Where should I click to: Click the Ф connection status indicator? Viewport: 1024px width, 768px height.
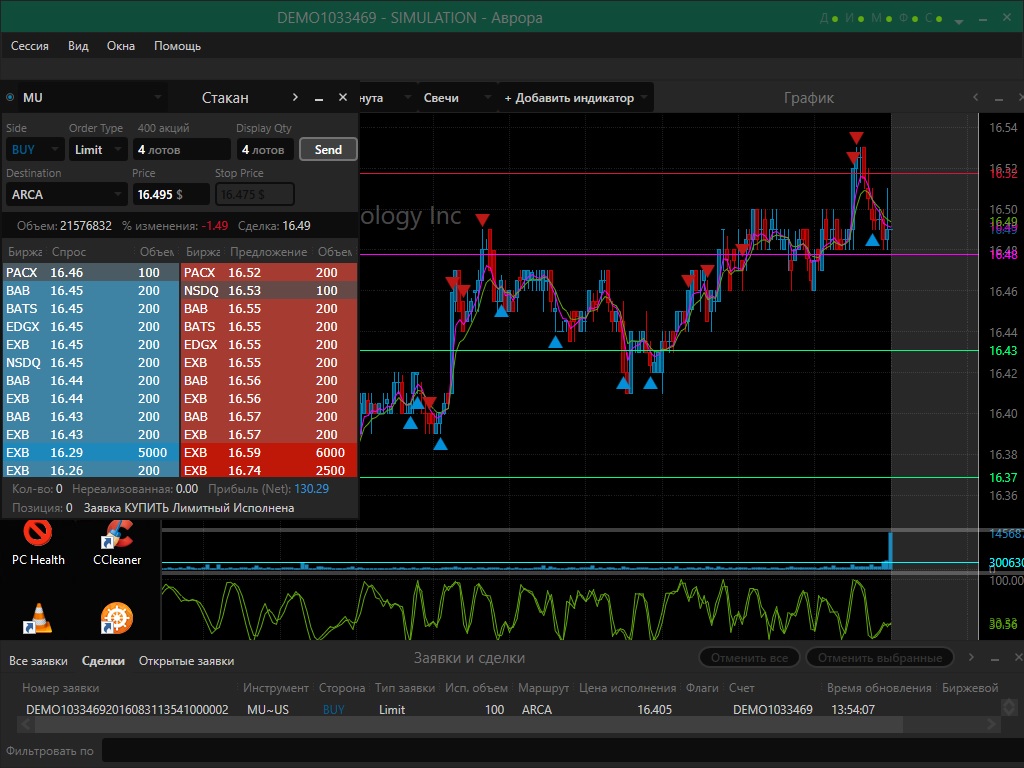coord(908,18)
